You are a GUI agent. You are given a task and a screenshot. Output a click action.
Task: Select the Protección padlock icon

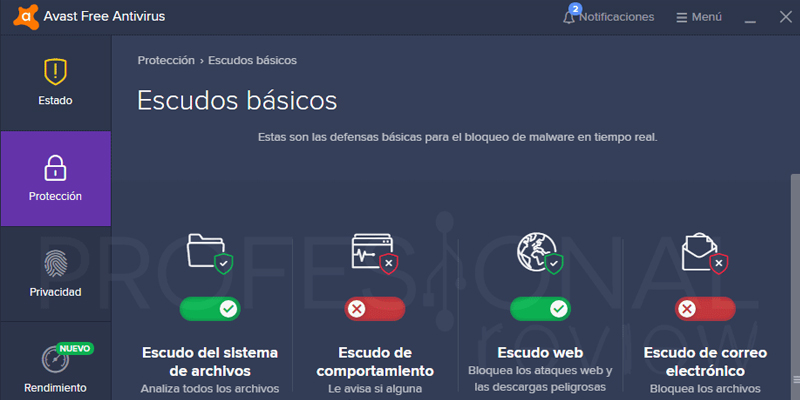pos(55,168)
